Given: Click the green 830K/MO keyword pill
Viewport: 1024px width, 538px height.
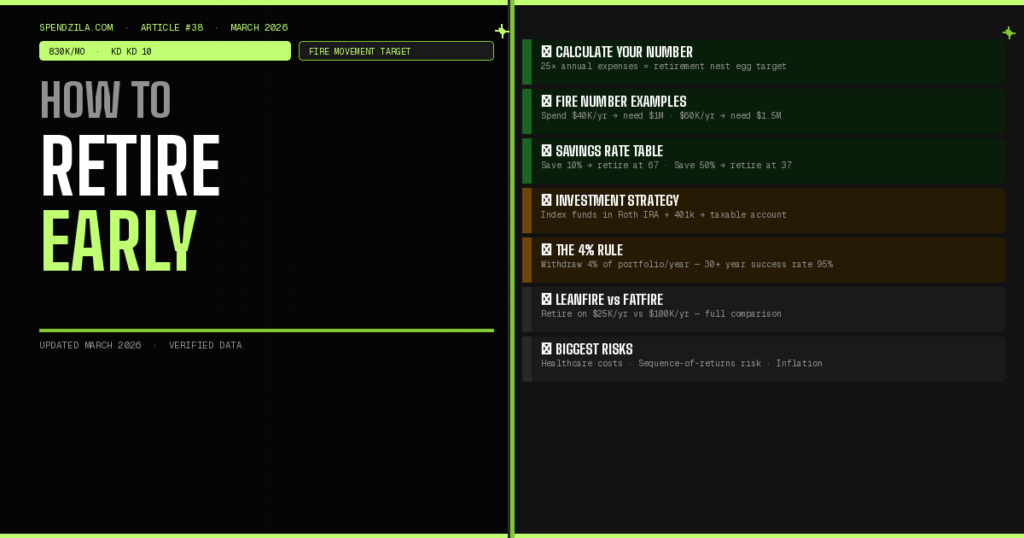Looking at the screenshot, I should tap(165, 51).
